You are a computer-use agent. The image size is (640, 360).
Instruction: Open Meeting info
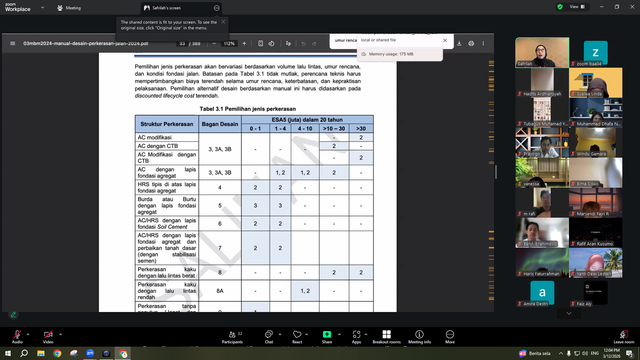pos(419,337)
